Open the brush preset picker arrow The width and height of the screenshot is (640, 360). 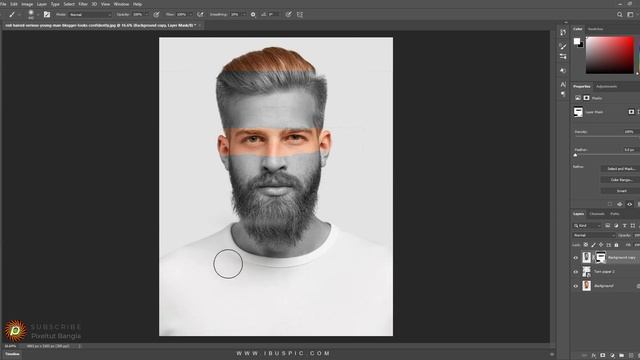coord(38,14)
